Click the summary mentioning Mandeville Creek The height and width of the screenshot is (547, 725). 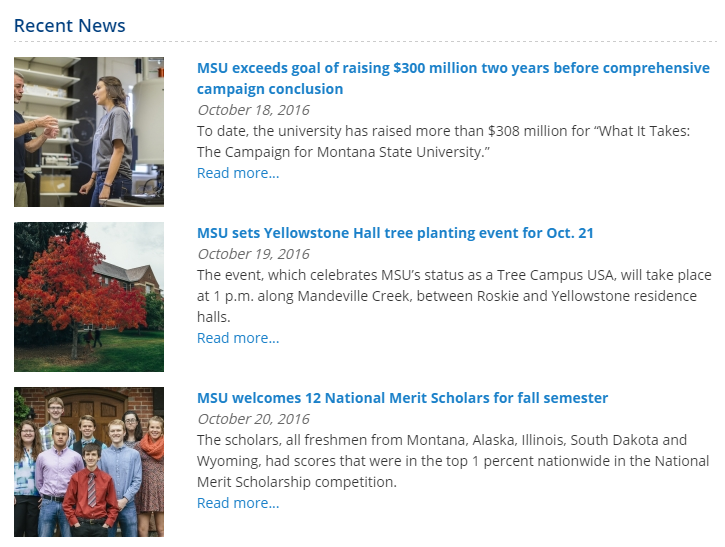(454, 296)
